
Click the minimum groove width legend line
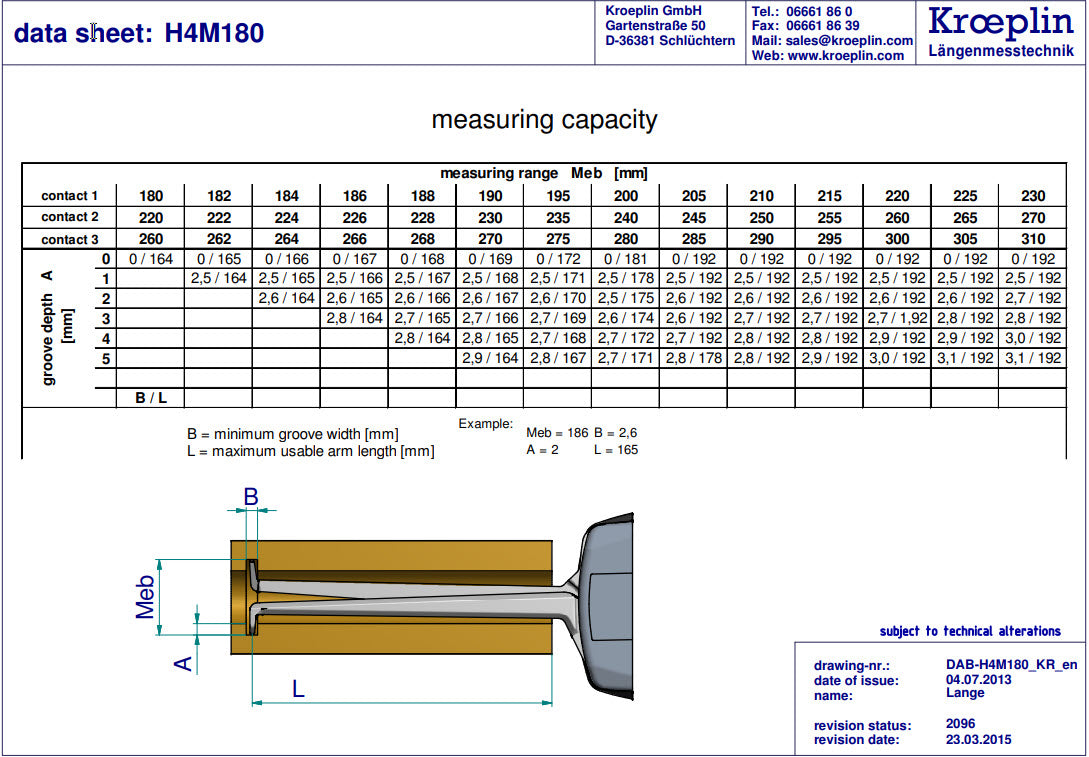[x=292, y=434]
